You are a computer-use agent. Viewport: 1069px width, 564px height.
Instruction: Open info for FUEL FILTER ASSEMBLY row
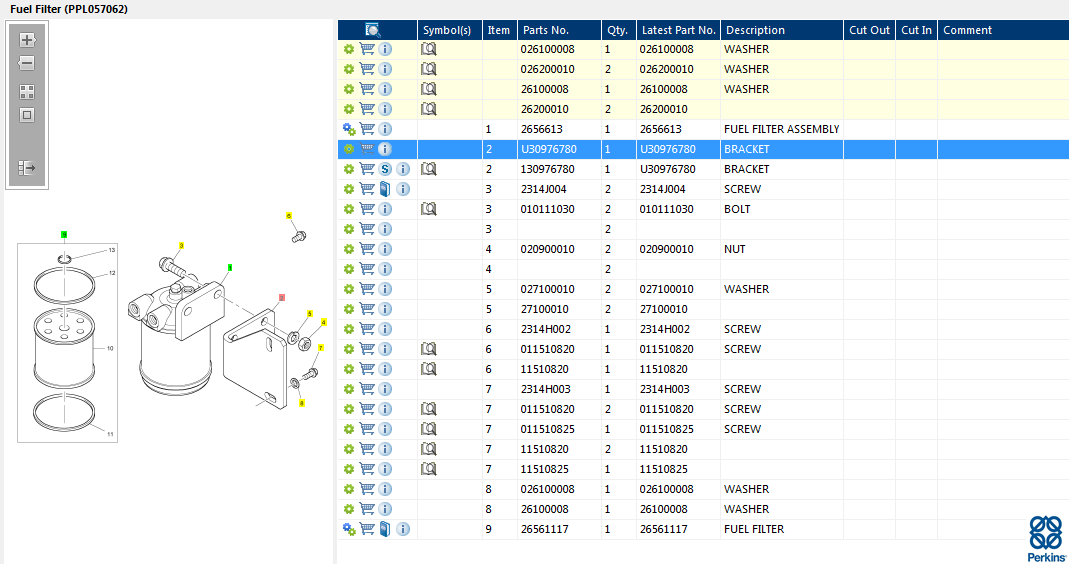pyautogui.click(x=385, y=129)
